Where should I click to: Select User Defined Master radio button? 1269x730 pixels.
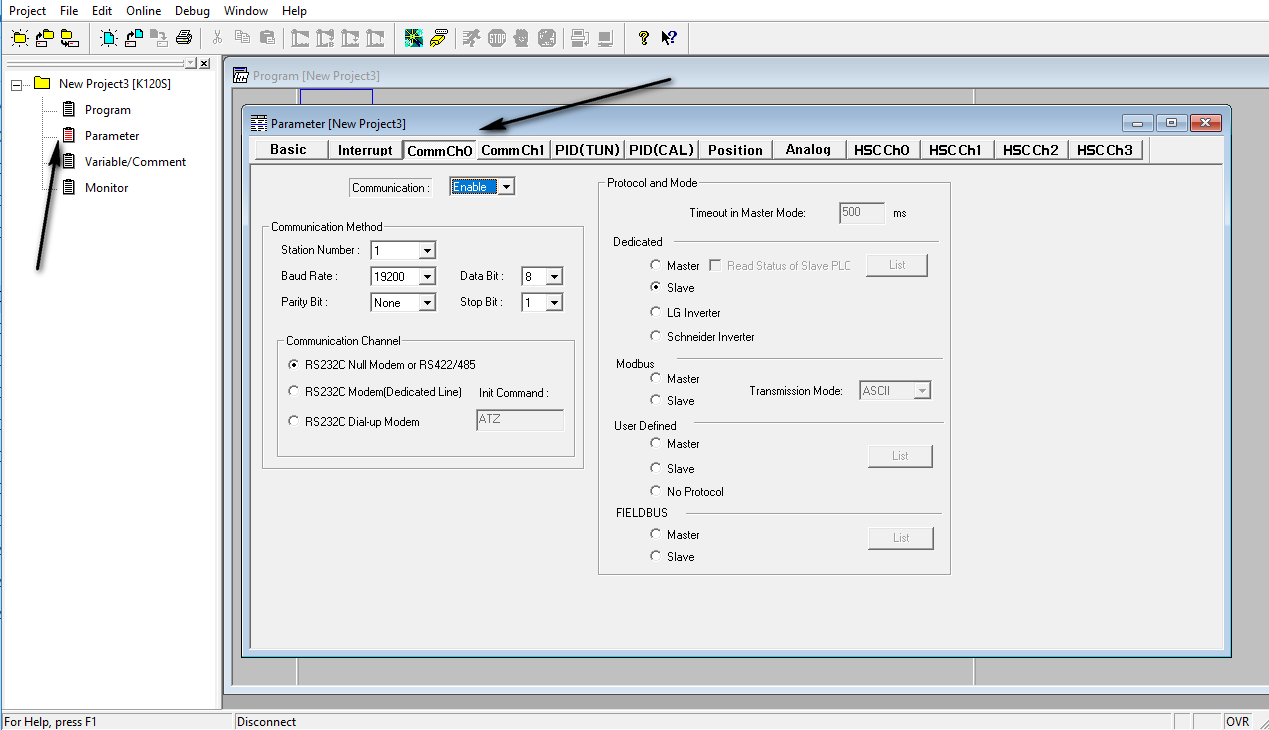click(x=656, y=444)
